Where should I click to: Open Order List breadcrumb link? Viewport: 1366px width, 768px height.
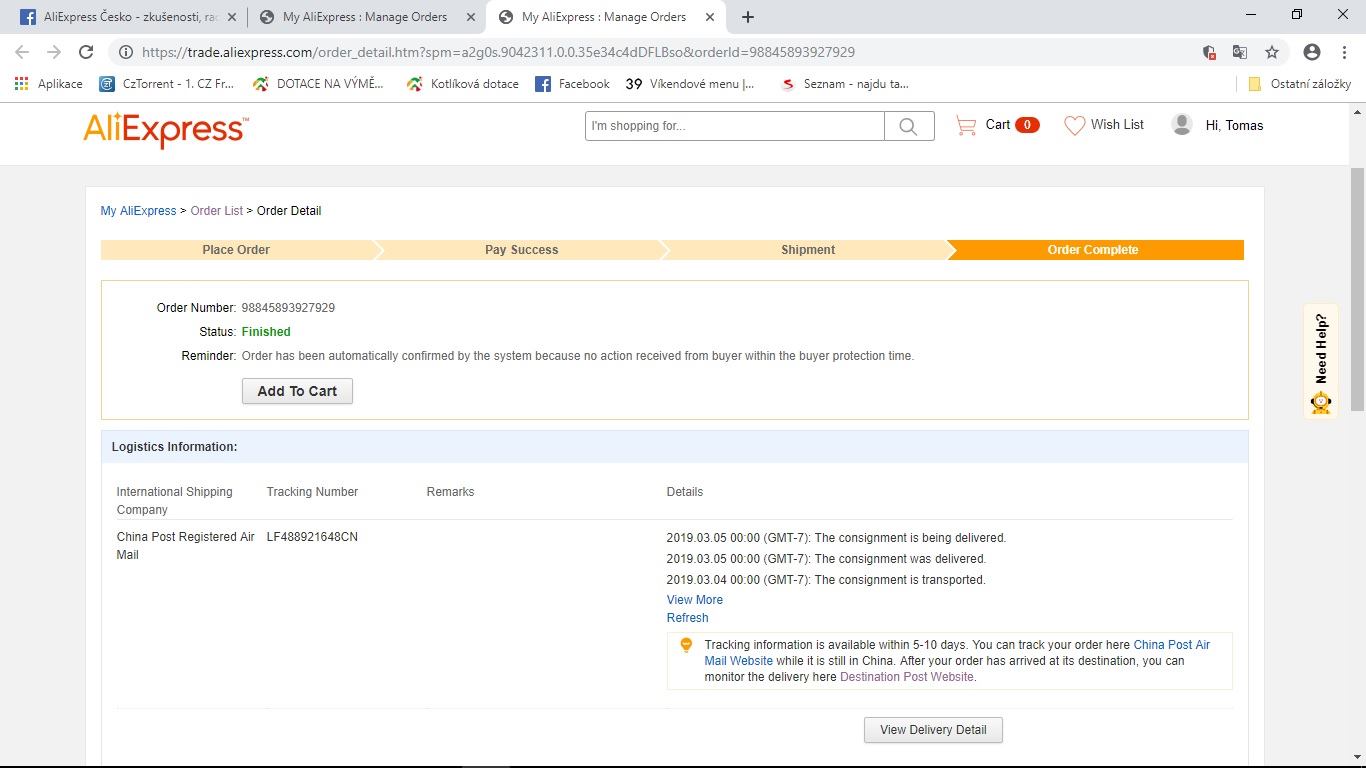click(x=216, y=211)
